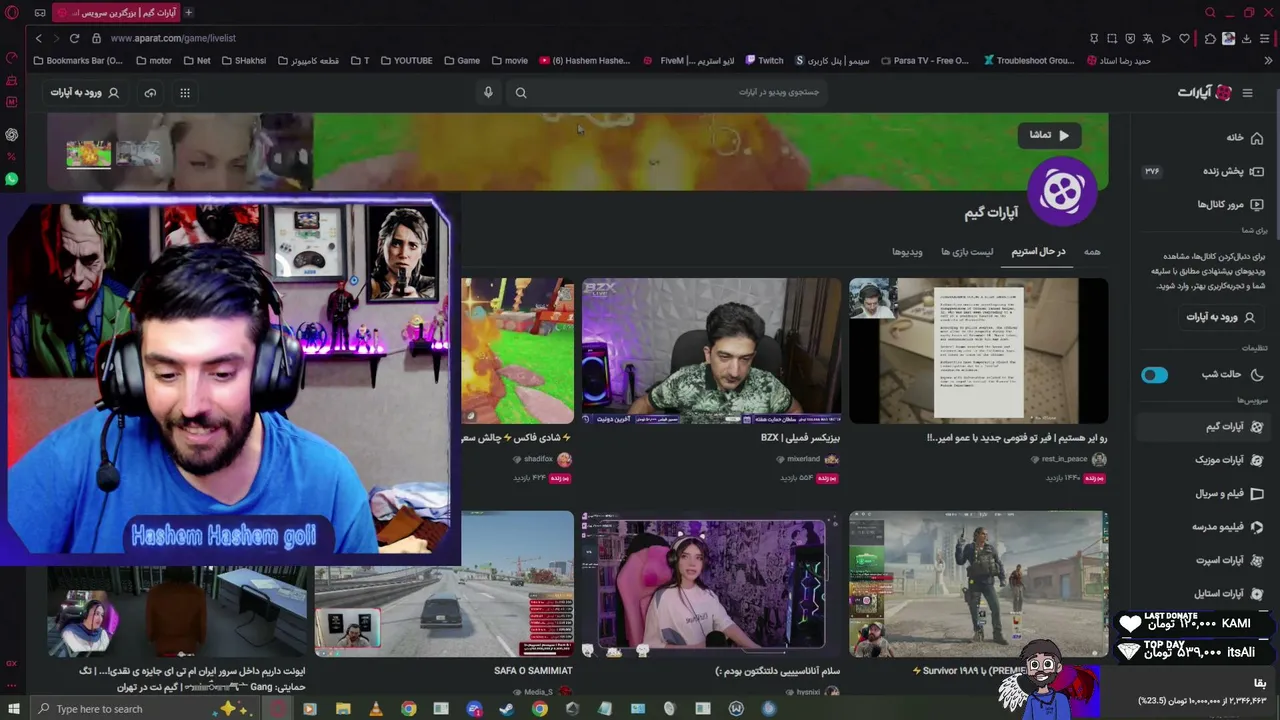
Task: Click the upload cloud icon
Action: click(150, 93)
